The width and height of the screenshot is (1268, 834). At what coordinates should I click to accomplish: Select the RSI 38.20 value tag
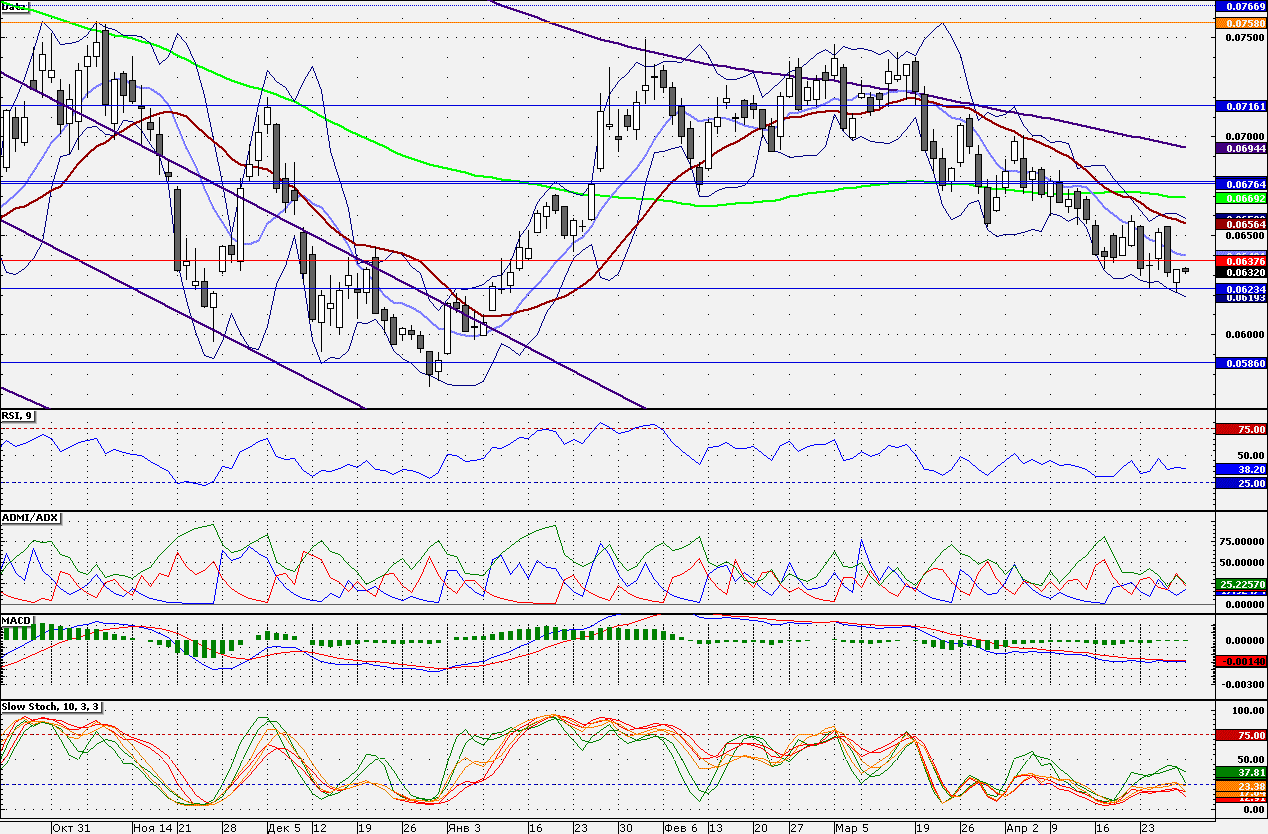[1241, 468]
